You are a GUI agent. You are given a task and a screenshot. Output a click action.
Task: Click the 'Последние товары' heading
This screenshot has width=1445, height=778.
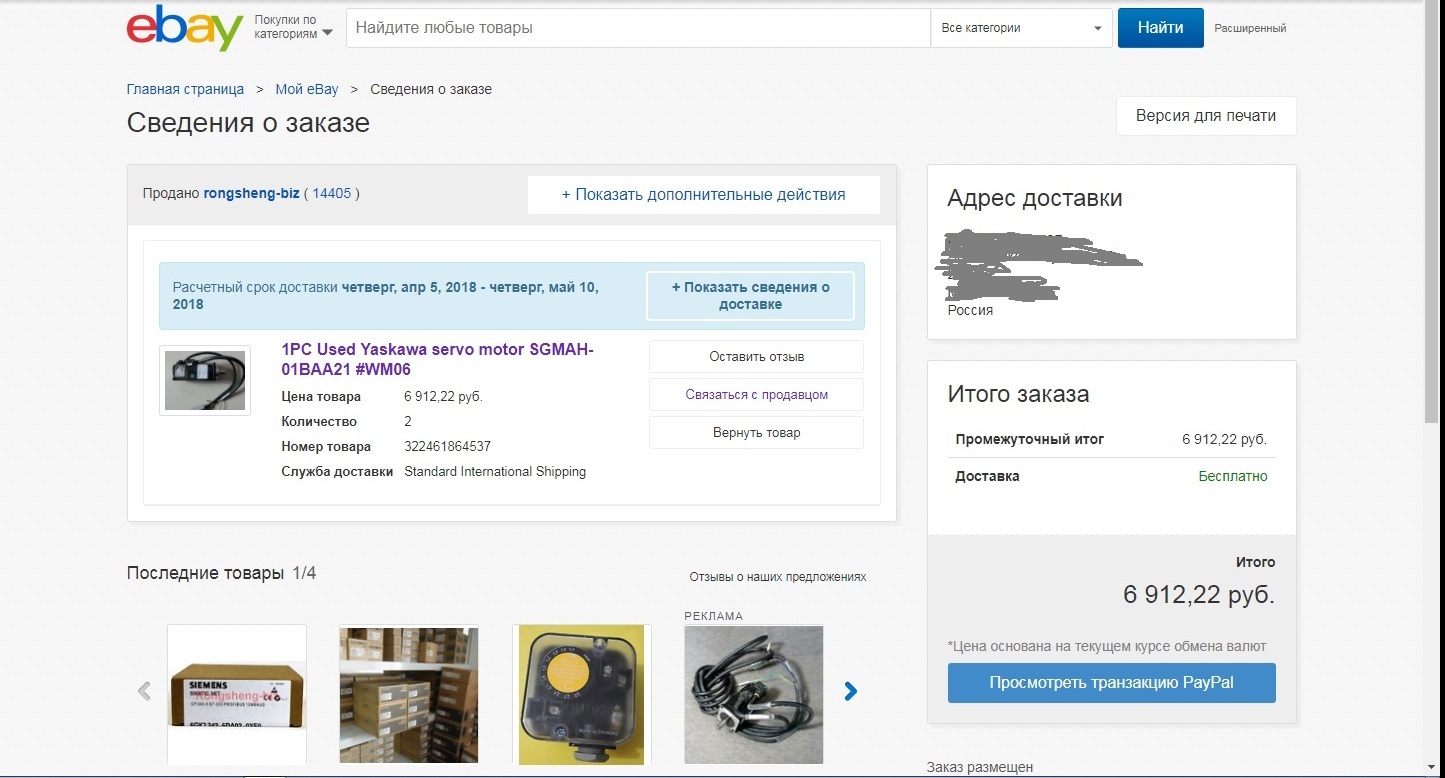(205, 573)
